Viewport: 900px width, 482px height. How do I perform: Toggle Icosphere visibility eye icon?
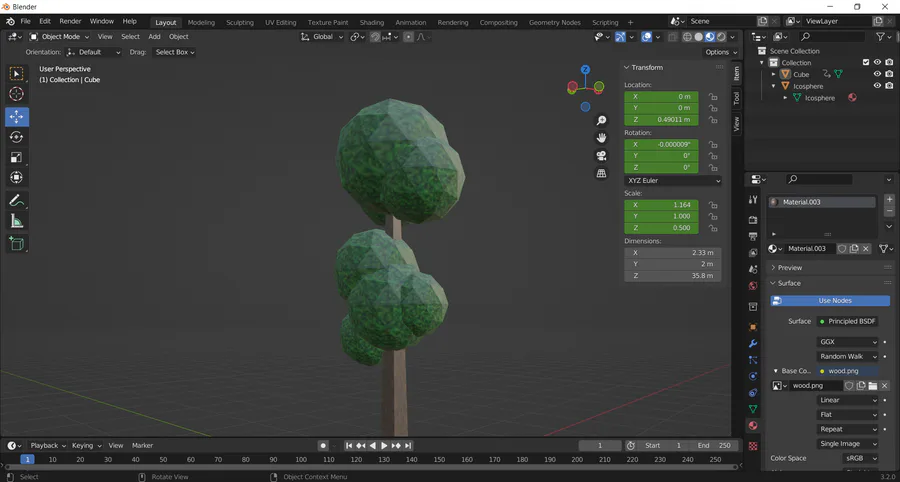point(877,86)
